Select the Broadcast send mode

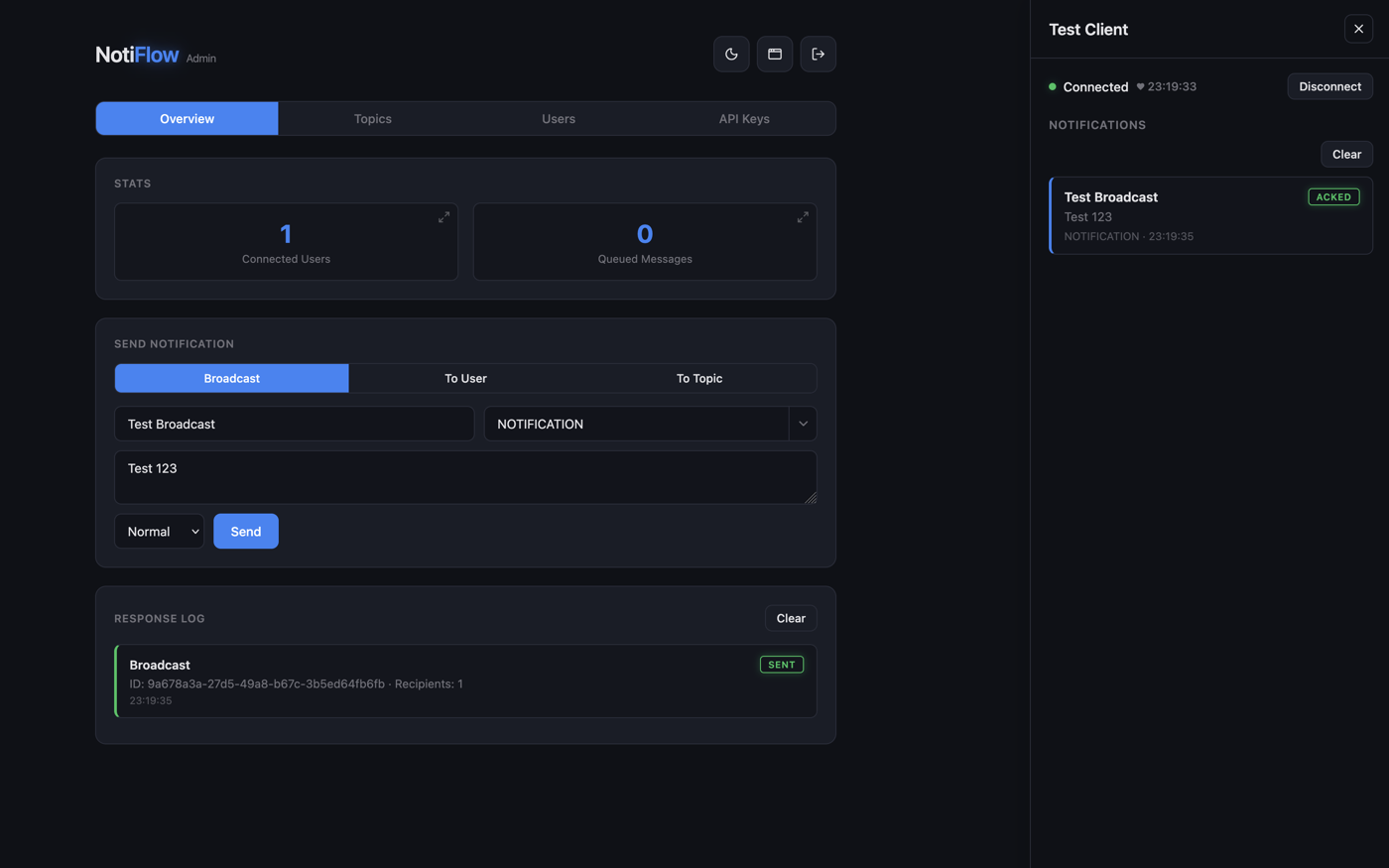(x=232, y=378)
